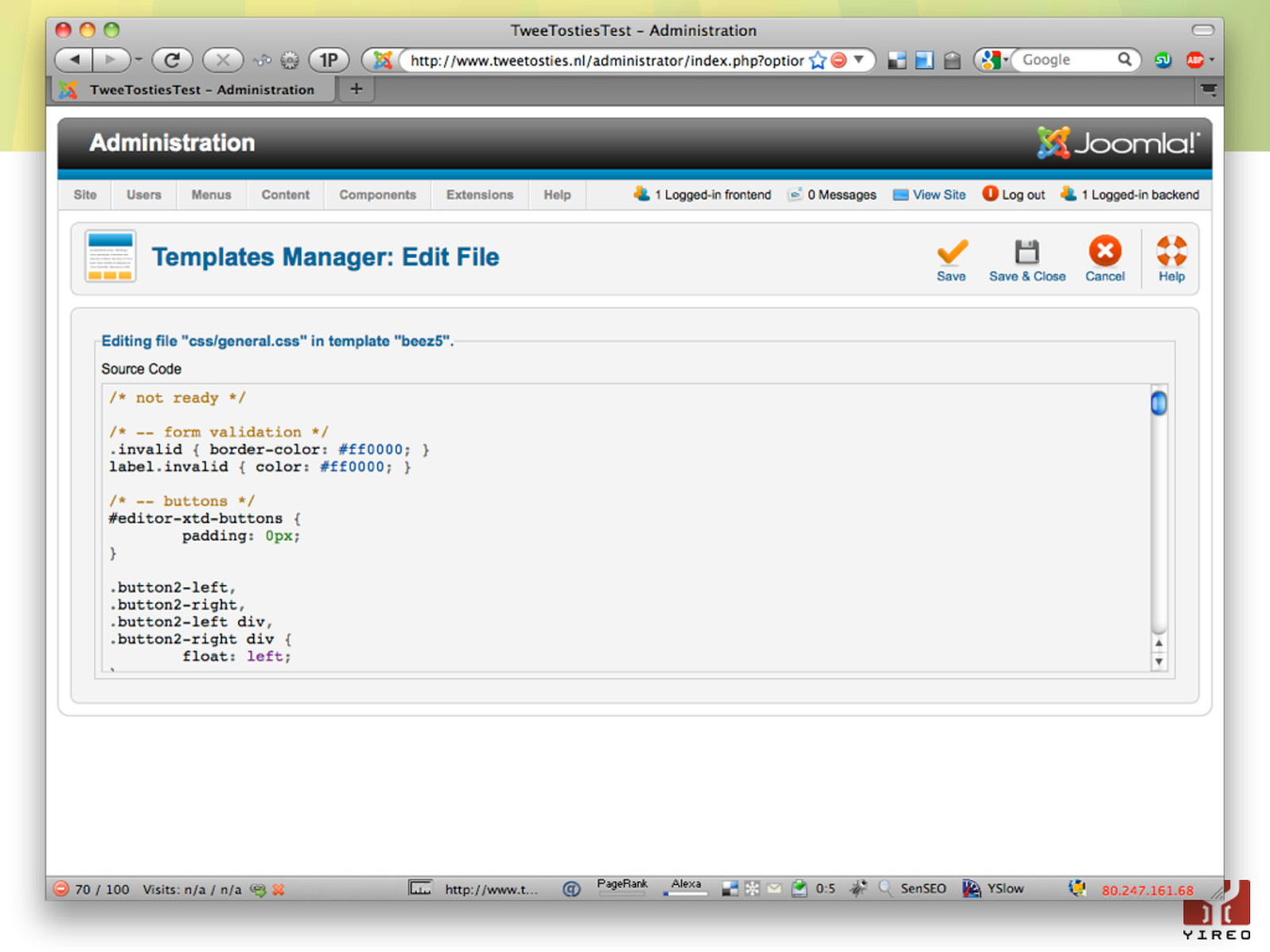The height and width of the screenshot is (952, 1270).
Task: Click the View Site link
Action: [x=929, y=194]
